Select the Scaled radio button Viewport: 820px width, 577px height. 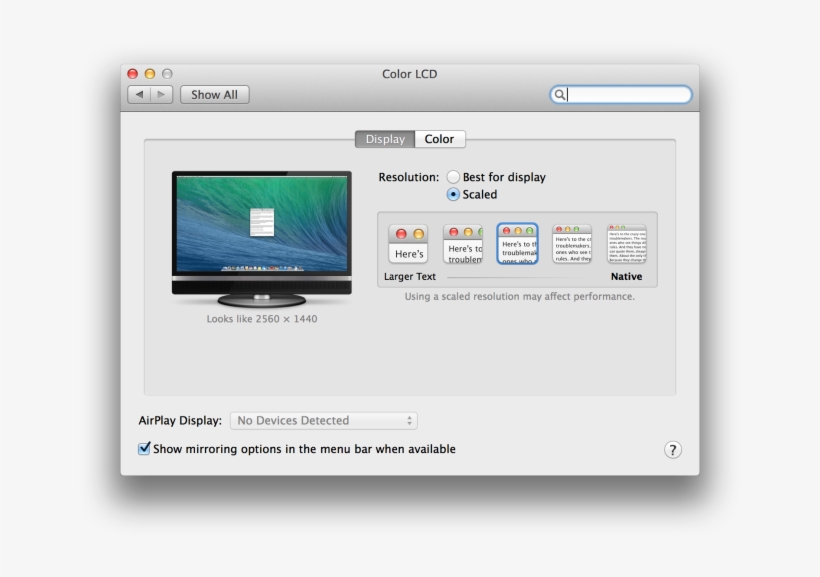(456, 195)
